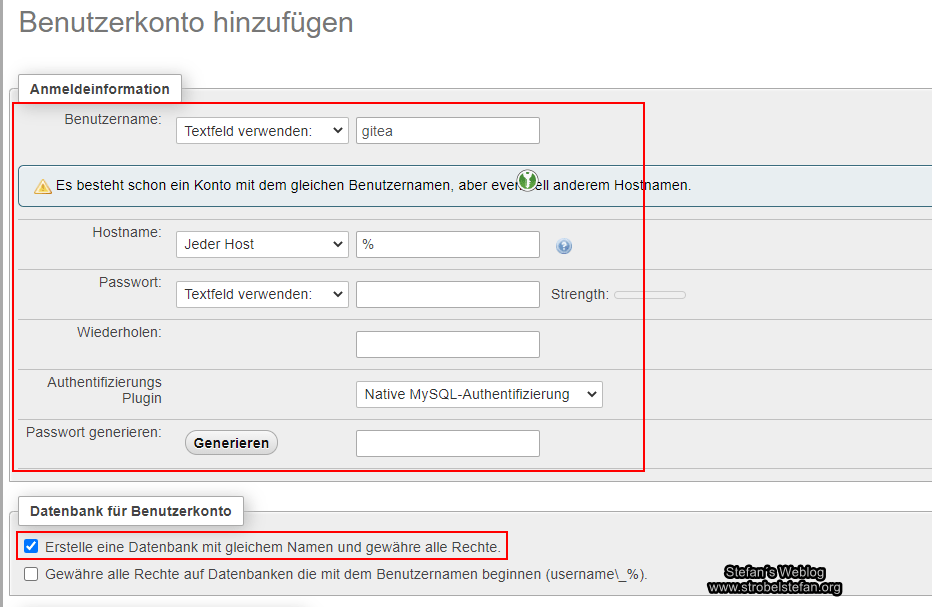932x607 pixels.
Task: Click the 'Datenbank für Benutzerkonto' section label
Action: click(x=130, y=511)
